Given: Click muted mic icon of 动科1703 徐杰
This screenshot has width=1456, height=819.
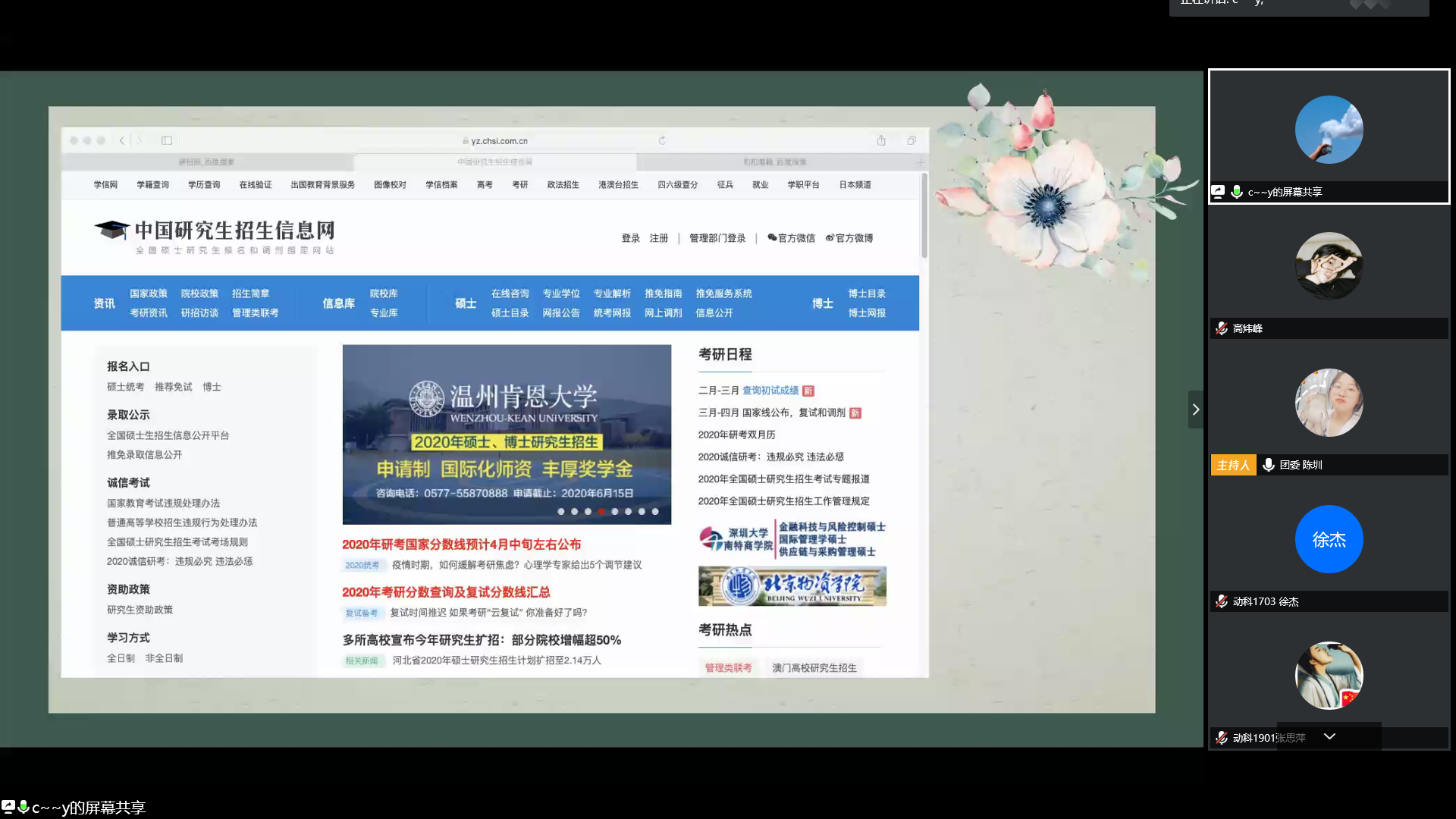Looking at the screenshot, I should click(1221, 601).
